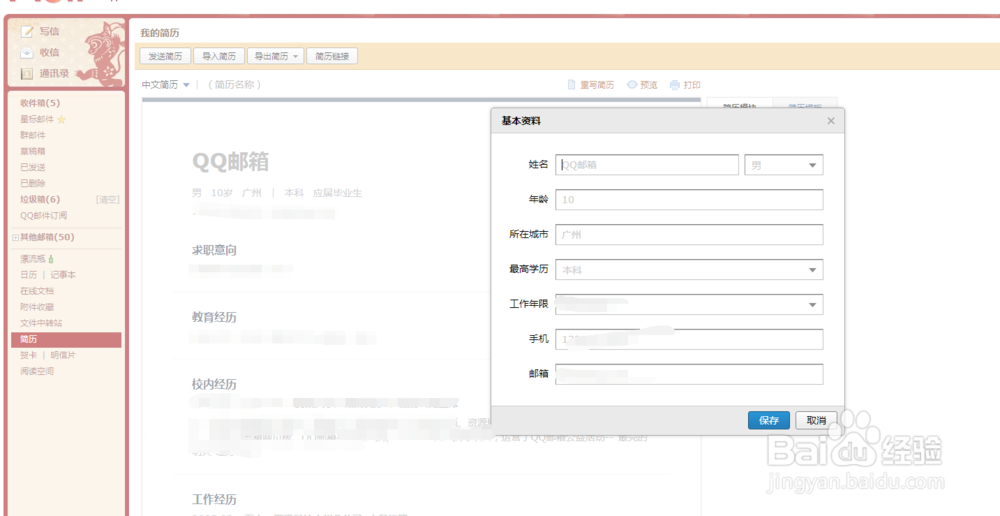Open the gender dropdown showing 男
Image resolution: width=1000 pixels, height=516 pixels.
[x=784, y=165]
